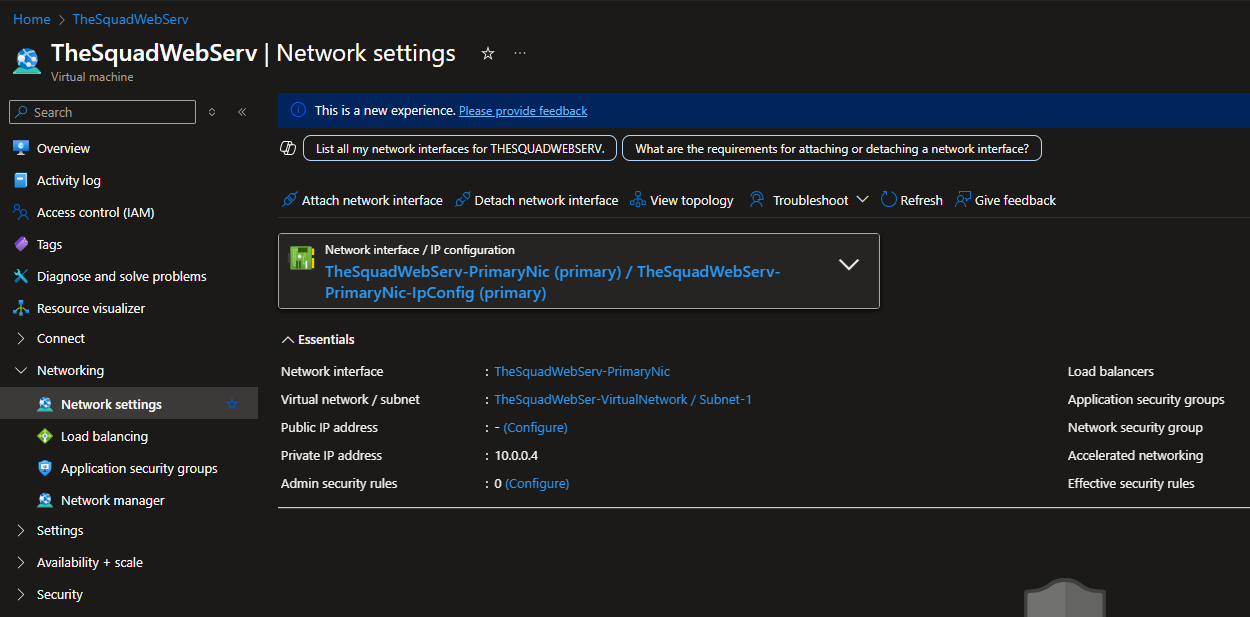Screen dimensions: 1250x617
Task: Expand the network interface selector chevron
Action: coord(849,265)
